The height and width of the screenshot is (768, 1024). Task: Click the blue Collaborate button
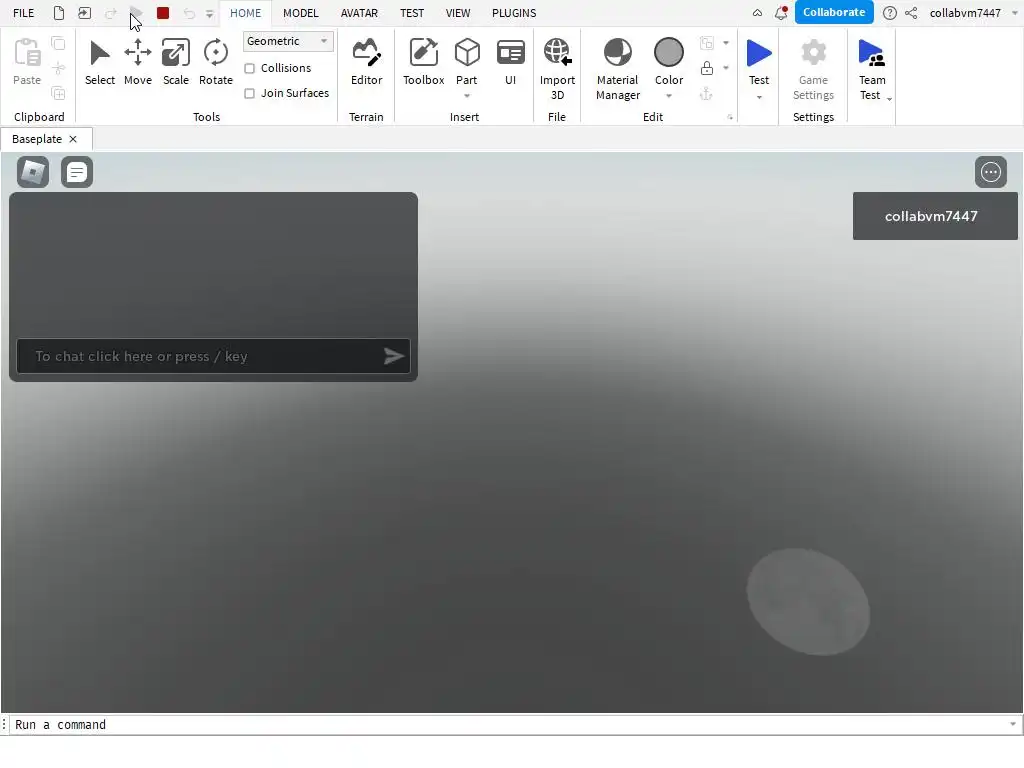(x=834, y=12)
